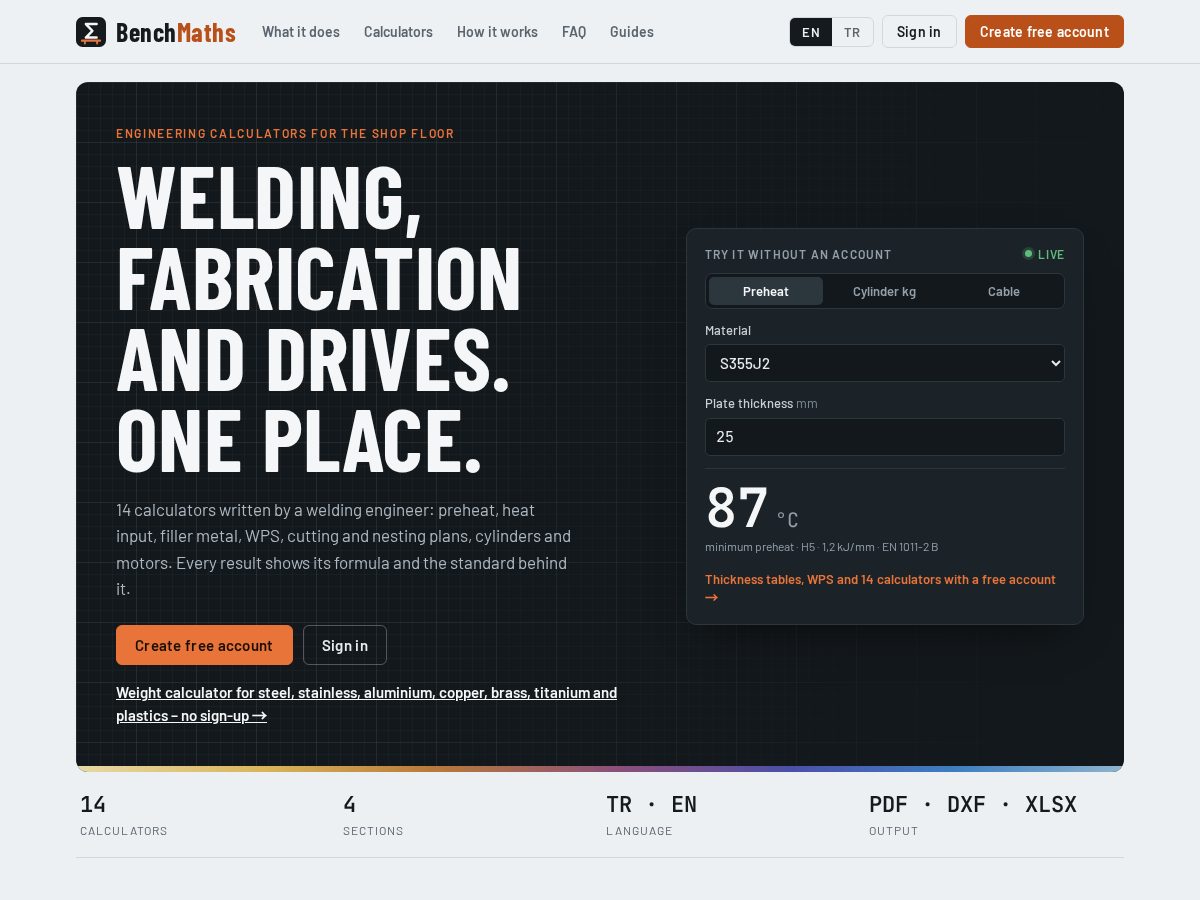Jump to FAQ in the top nav

pyautogui.click(x=574, y=32)
